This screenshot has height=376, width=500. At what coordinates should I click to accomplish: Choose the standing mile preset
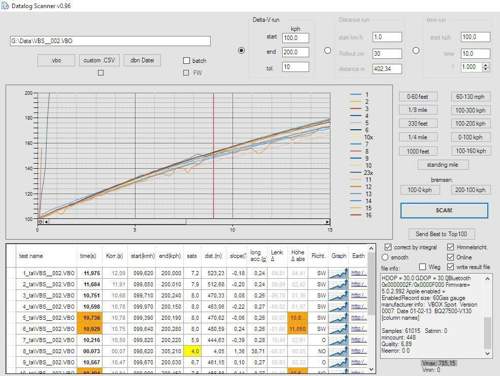click(x=443, y=165)
